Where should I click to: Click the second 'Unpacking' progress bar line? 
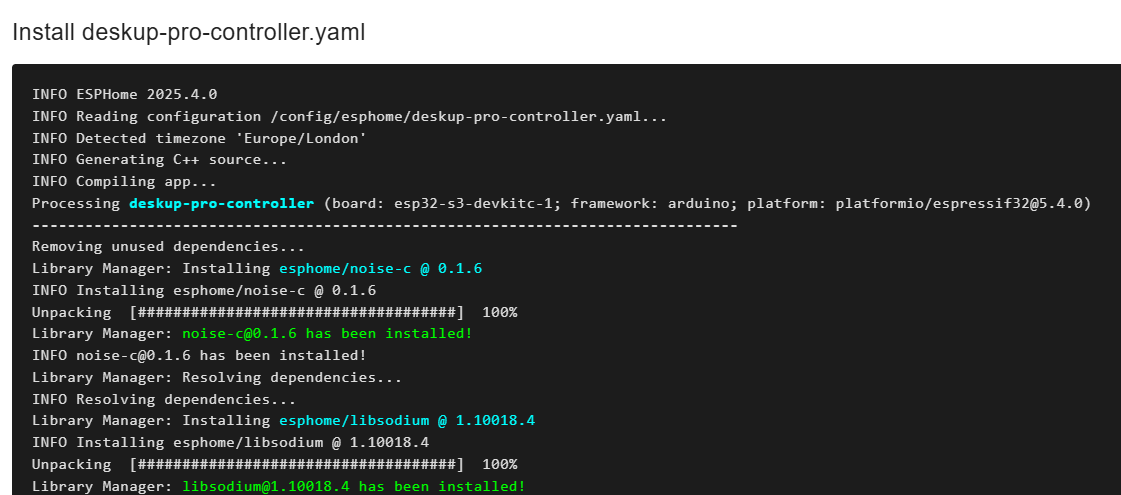(275, 464)
